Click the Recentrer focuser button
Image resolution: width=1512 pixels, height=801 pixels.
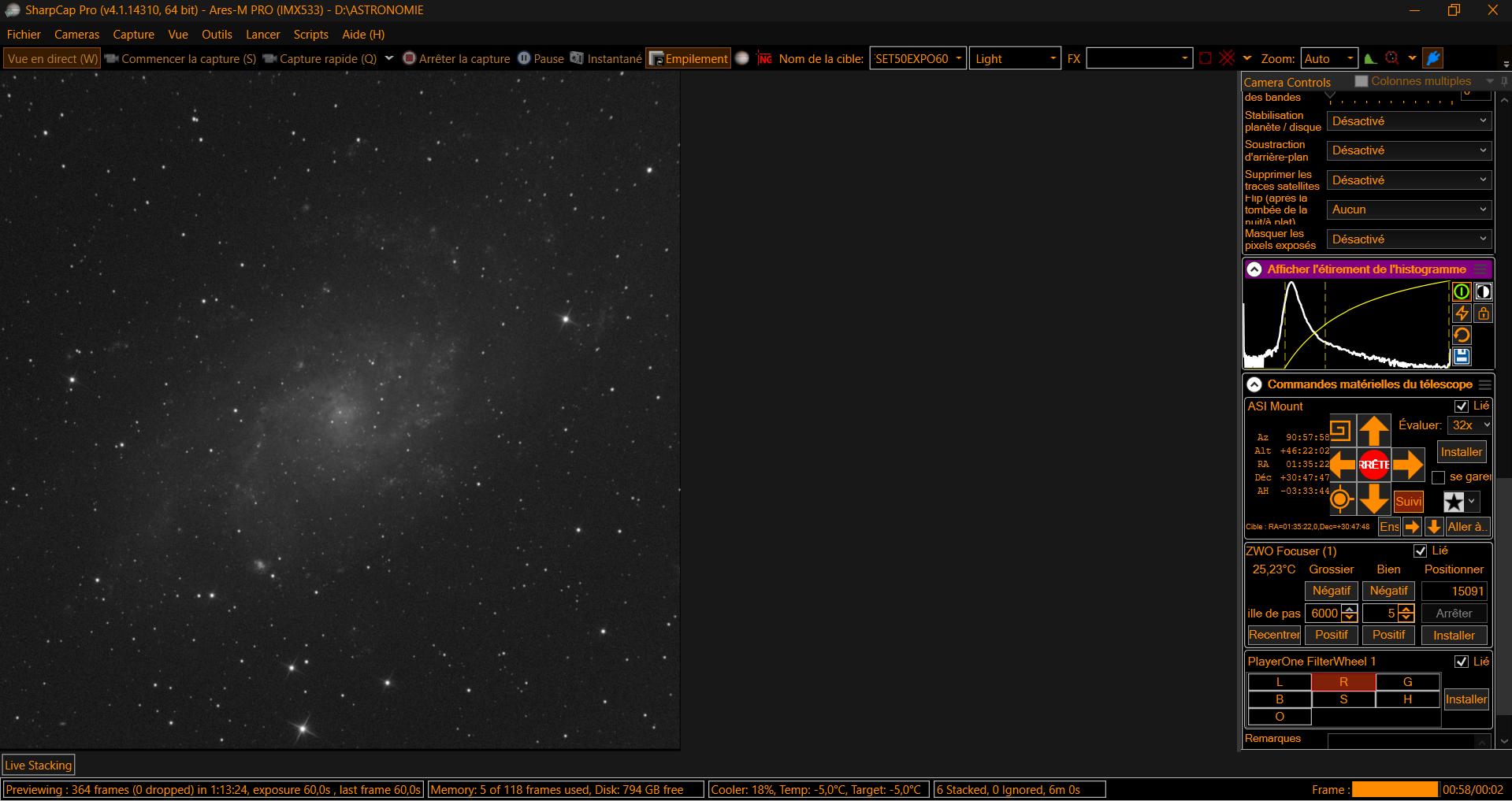[x=1274, y=635]
